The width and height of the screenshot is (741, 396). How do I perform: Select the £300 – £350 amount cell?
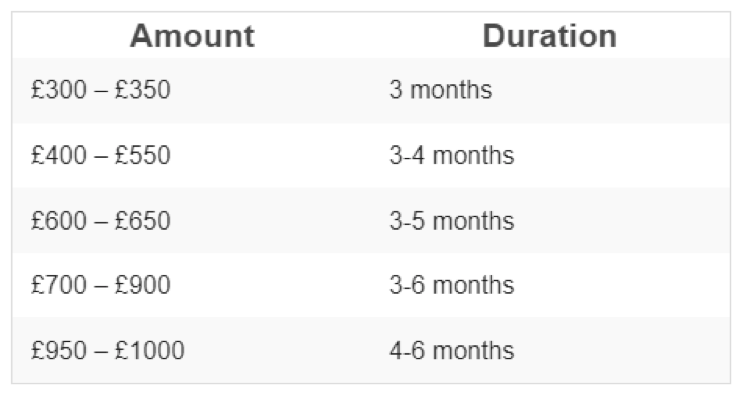(x=191, y=90)
